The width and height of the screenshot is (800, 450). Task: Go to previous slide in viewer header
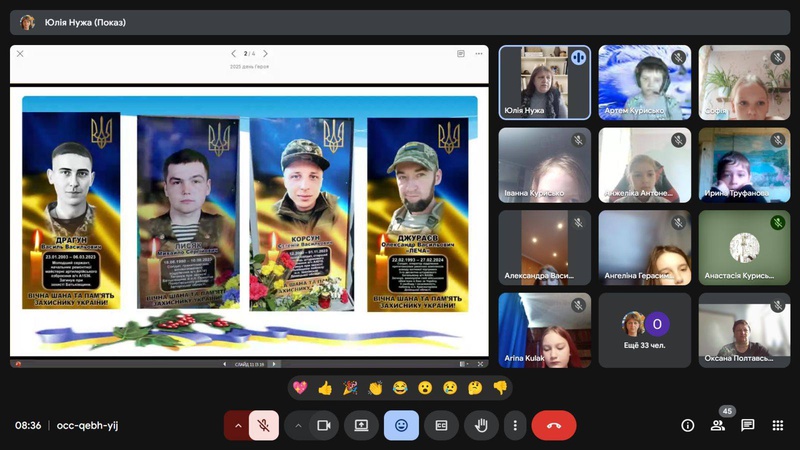tap(234, 54)
